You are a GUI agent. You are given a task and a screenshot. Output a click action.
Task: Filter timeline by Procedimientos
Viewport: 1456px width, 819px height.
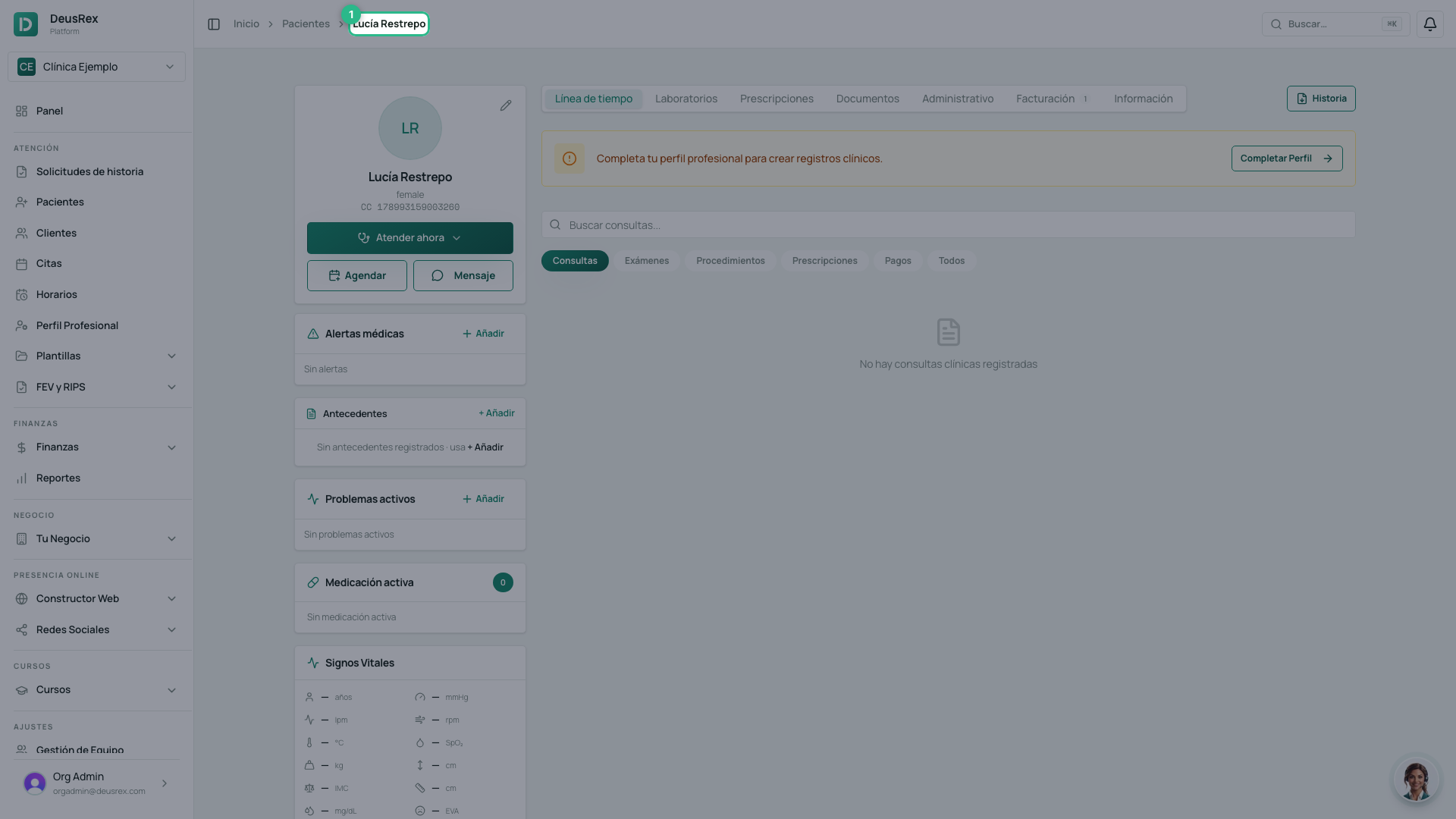(730, 261)
